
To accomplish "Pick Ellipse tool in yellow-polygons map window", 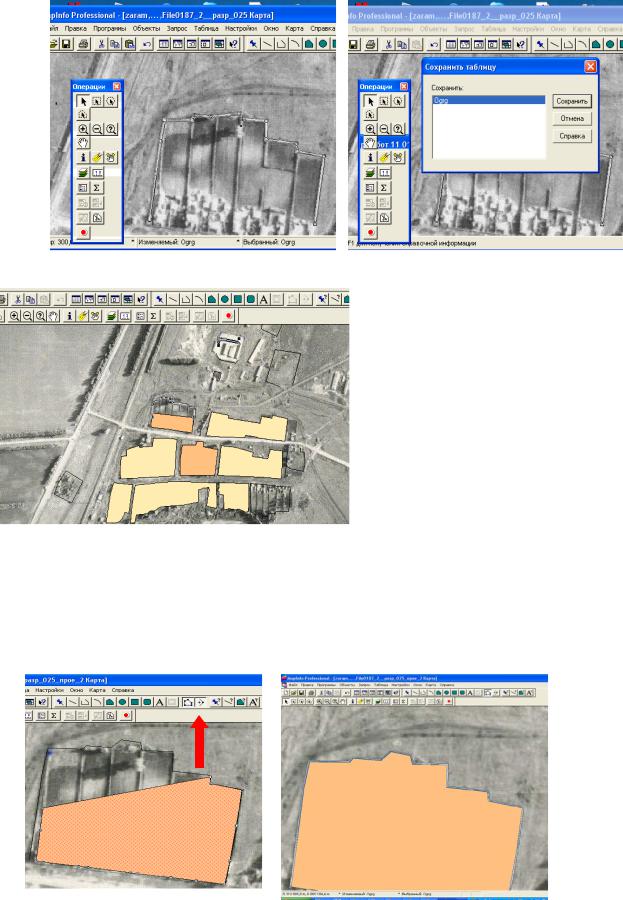I will click(x=225, y=300).
